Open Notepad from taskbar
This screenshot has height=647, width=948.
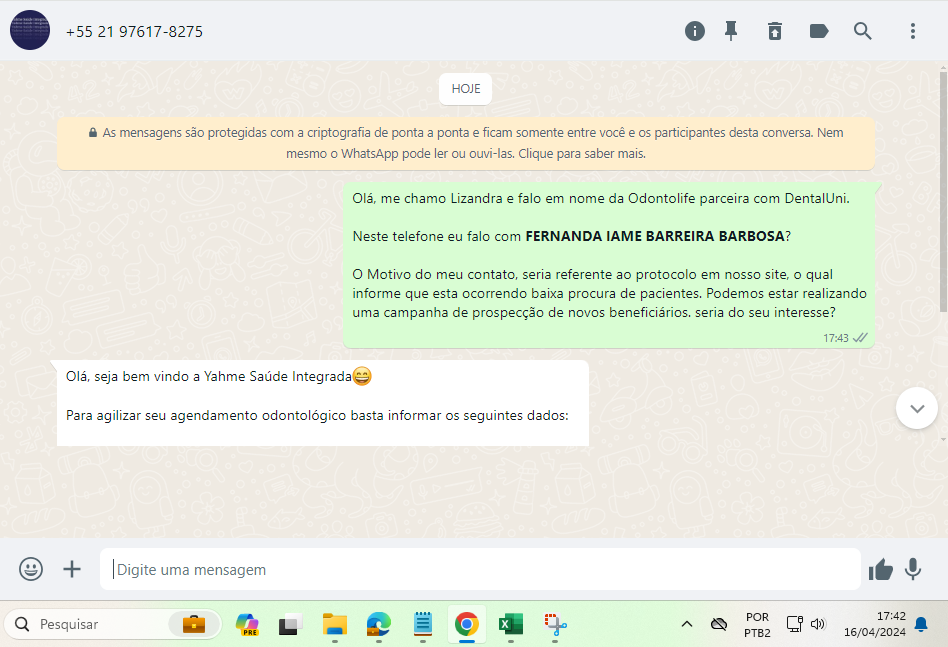pyautogui.click(x=423, y=624)
